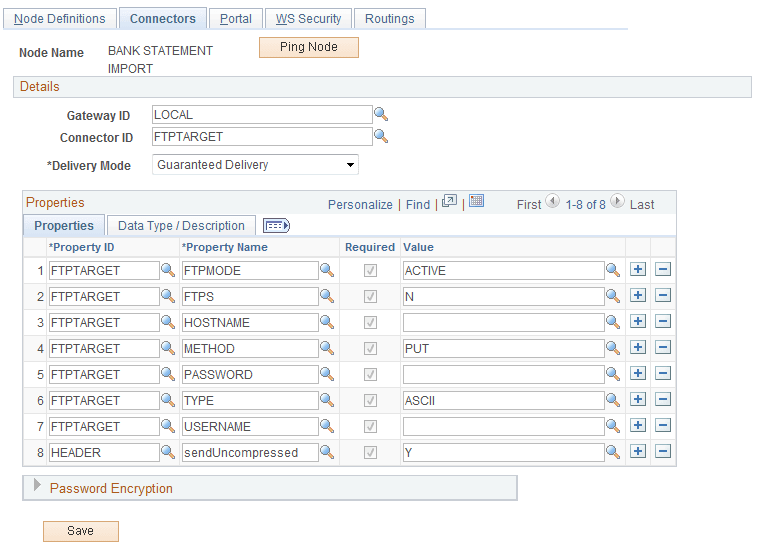Jump to First rows link
This screenshot has width=758, height=547.
coord(529,205)
